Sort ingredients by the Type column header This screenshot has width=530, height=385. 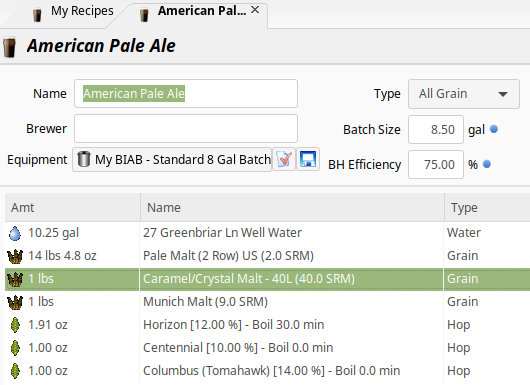pos(487,208)
